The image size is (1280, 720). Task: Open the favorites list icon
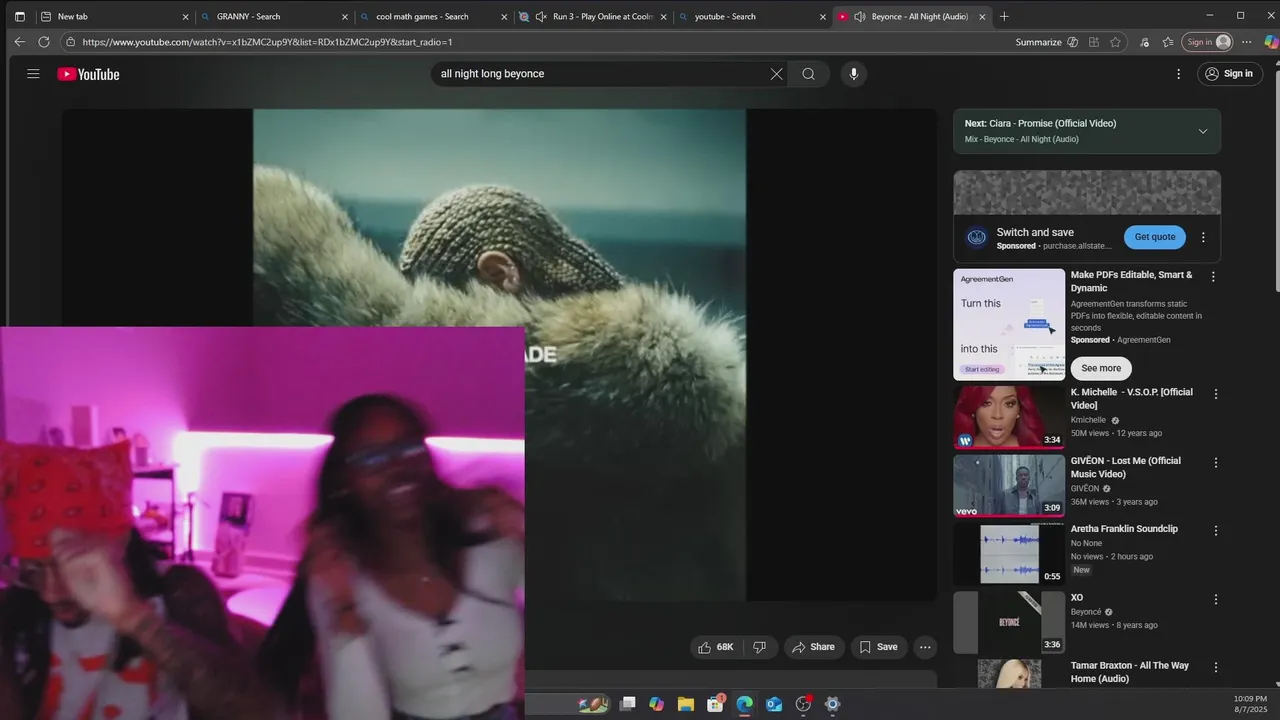click(x=1168, y=42)
